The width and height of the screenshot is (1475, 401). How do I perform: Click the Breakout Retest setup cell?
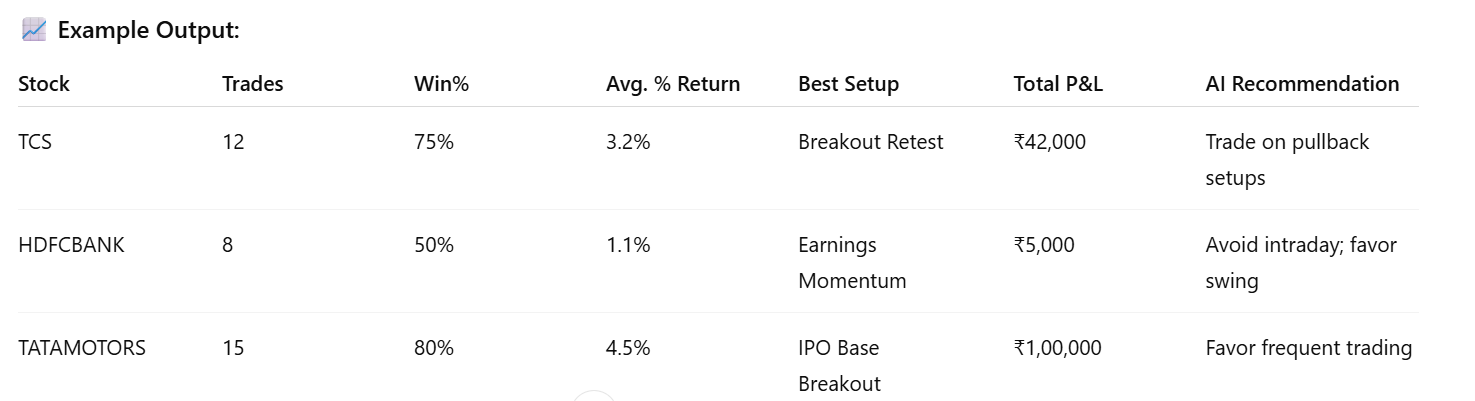[x=871, y=142]
